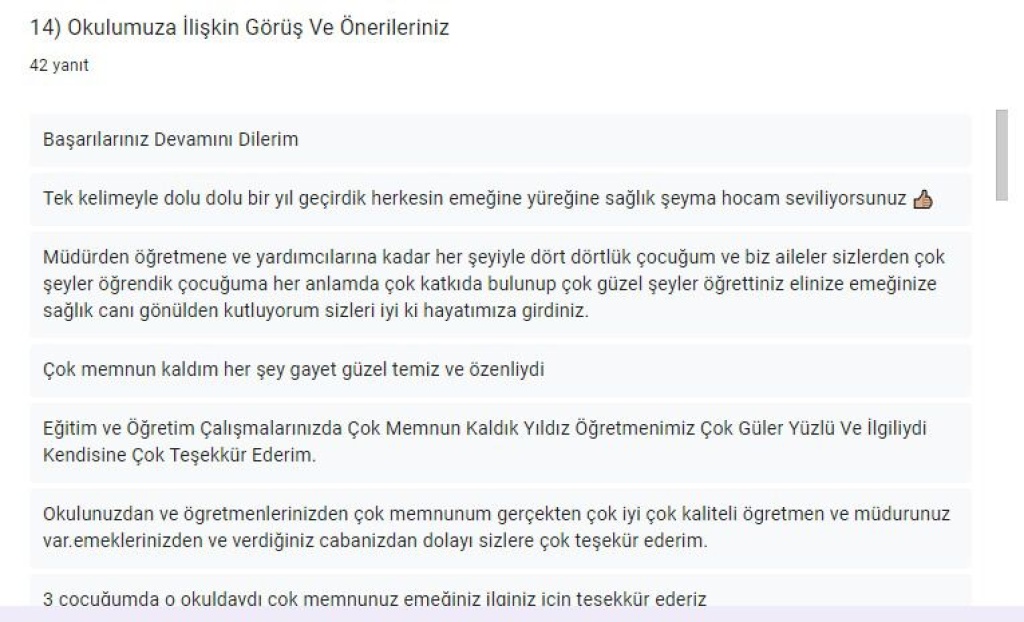1024x622 pixels.
Task: Click the scrollbar track below the thumb
Action: pyautogui.click(x=1001, y=402)
